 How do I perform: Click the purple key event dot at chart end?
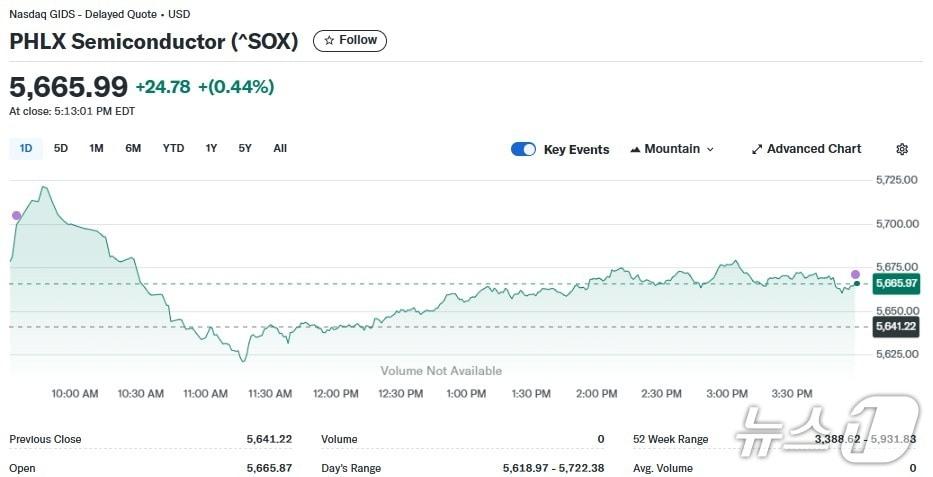(x=855, y=274)
